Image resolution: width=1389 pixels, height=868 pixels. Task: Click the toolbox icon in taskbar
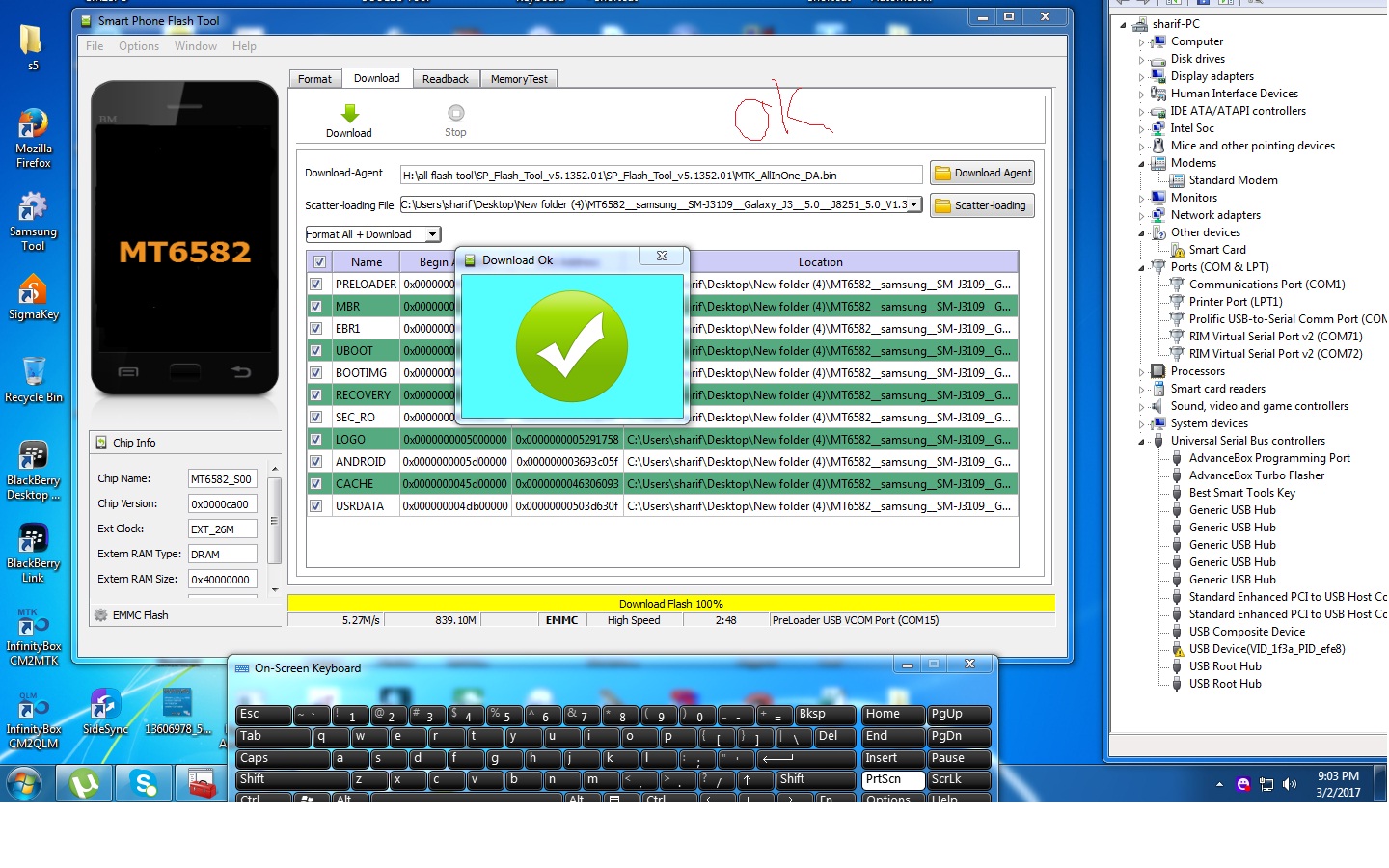pyautogui.click(x=202, y=783)
